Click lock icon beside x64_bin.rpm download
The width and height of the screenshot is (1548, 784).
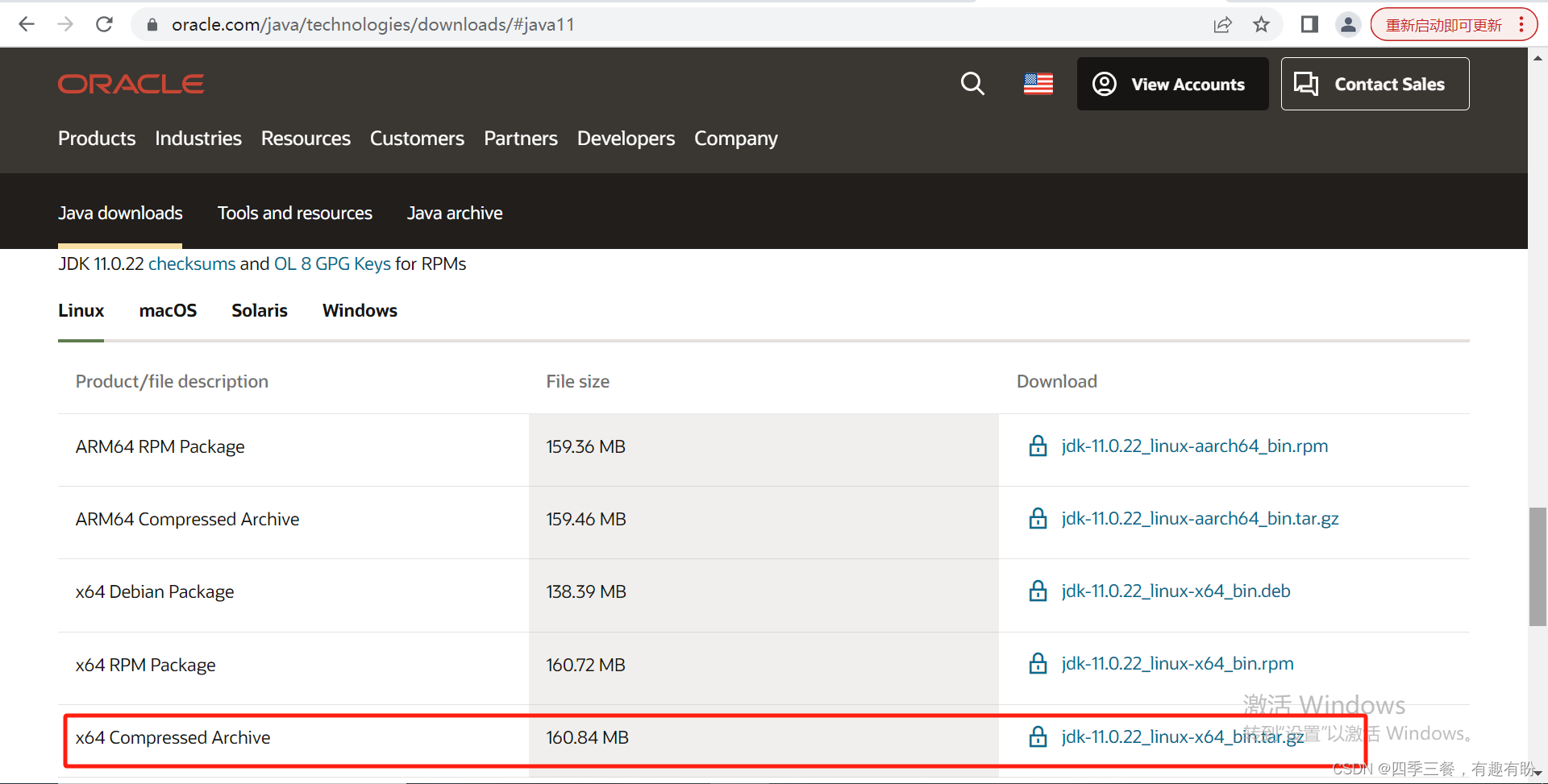pos(1038,663)
